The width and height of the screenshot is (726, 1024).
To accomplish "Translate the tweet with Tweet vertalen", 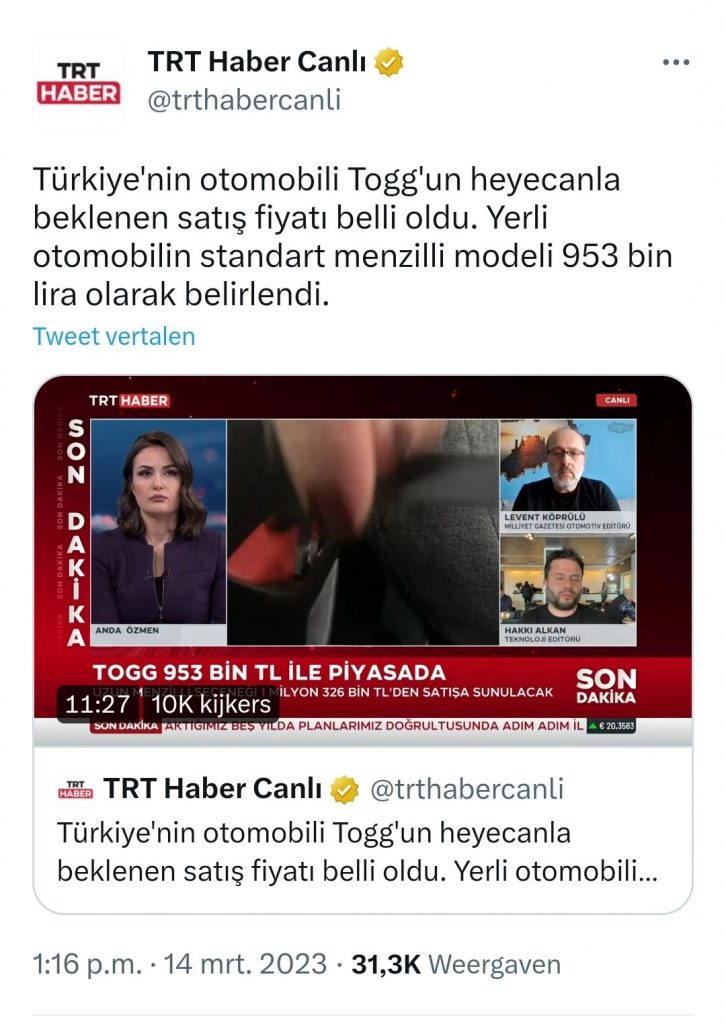I will tap(114, 336).
